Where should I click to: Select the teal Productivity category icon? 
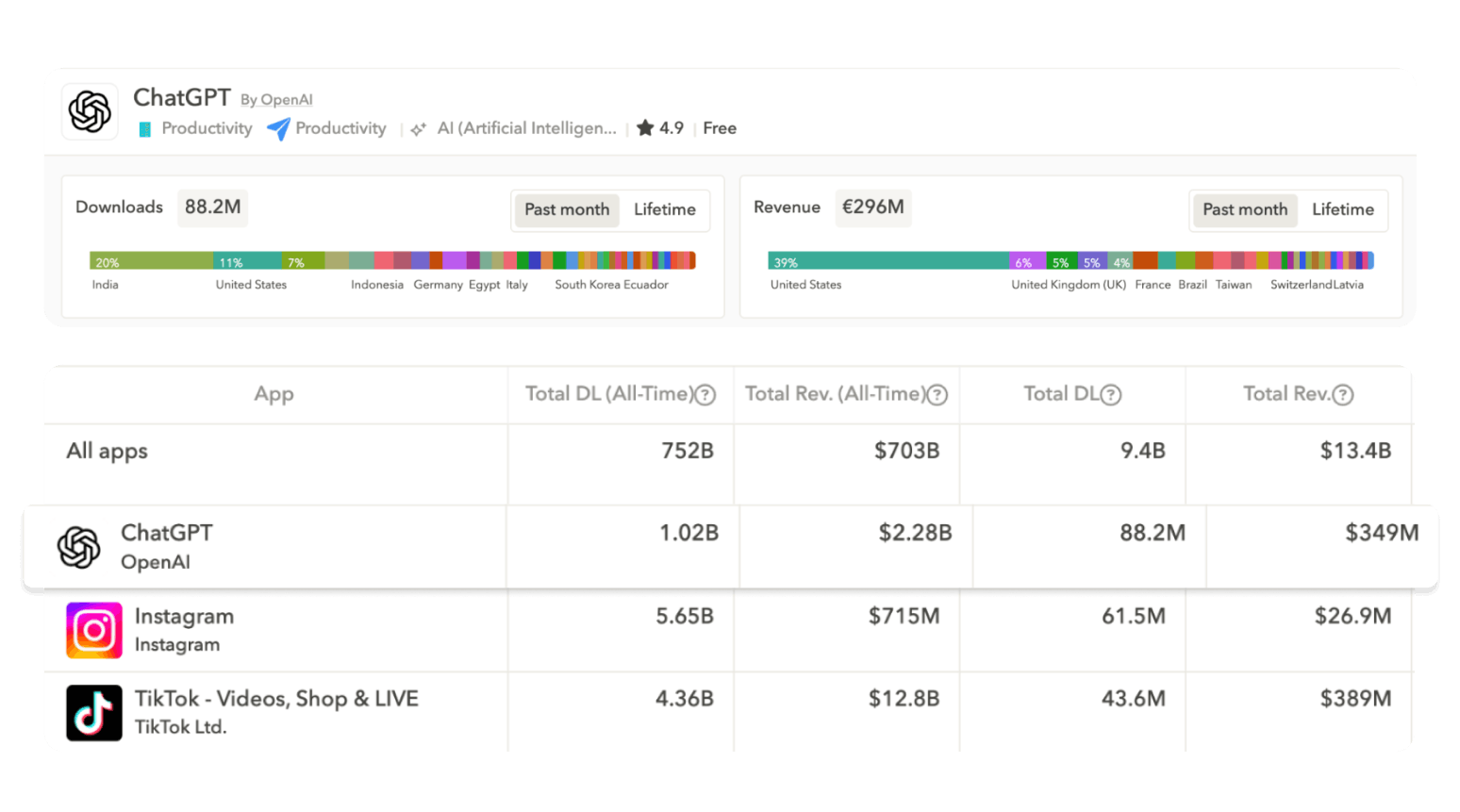click(144, 128)
